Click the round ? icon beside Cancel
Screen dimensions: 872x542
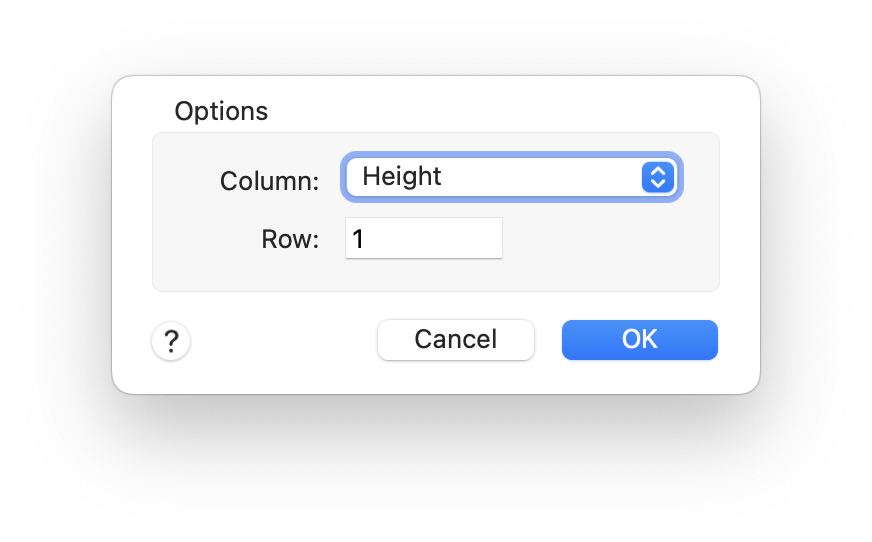171,341
